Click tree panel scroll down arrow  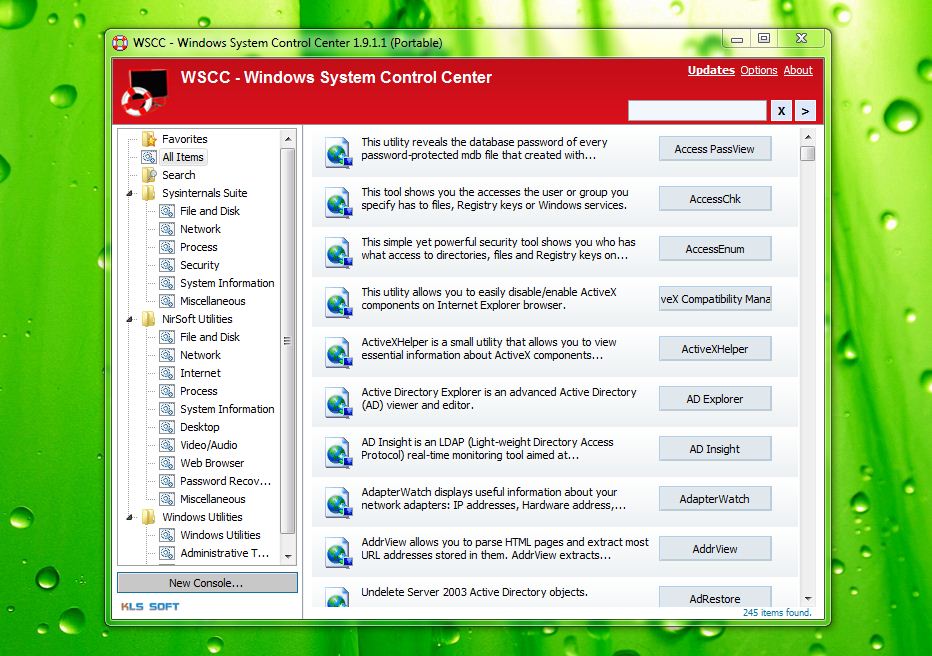[288, 557]
